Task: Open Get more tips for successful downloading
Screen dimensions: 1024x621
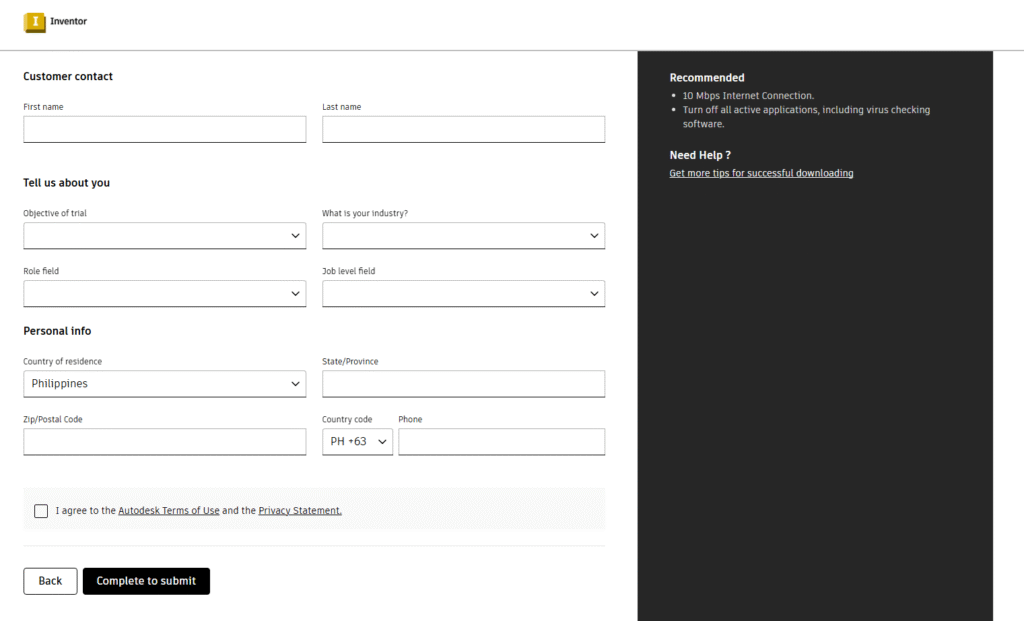Action: (x=761, y=174)
